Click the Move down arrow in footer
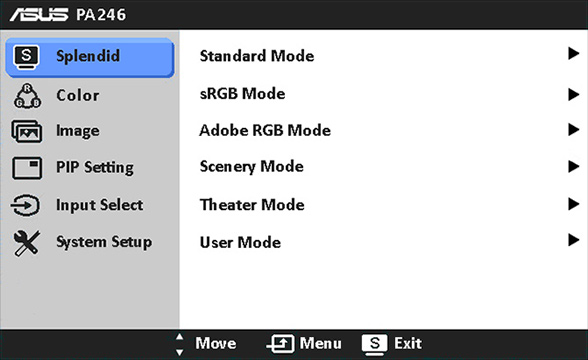Image resolution: width=588 pixels, height=360 pixels. pos(180,352)
